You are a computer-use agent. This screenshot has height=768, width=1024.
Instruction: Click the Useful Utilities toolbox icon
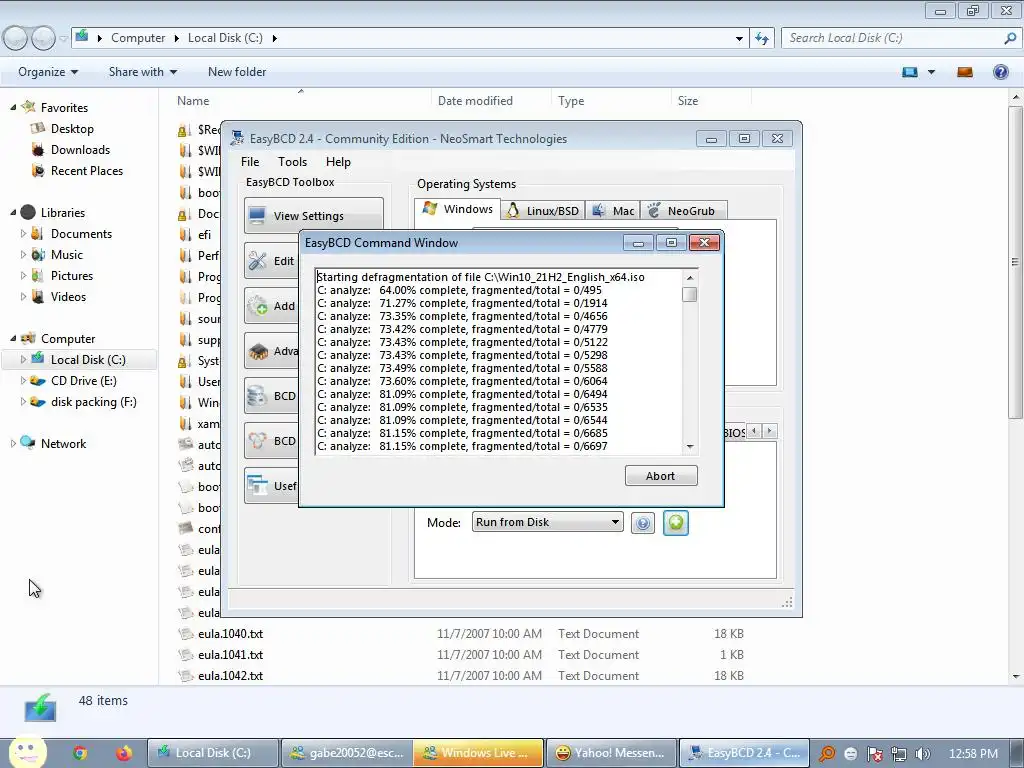coord(257,485)
